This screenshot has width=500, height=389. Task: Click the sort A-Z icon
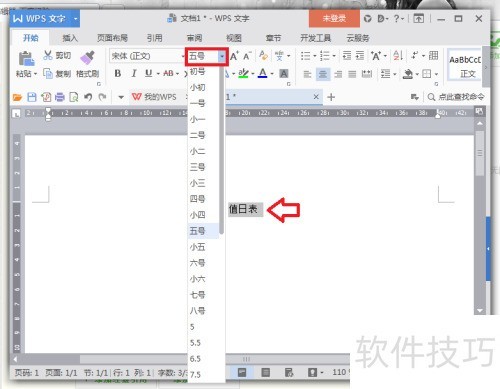(x=398, y=55)
